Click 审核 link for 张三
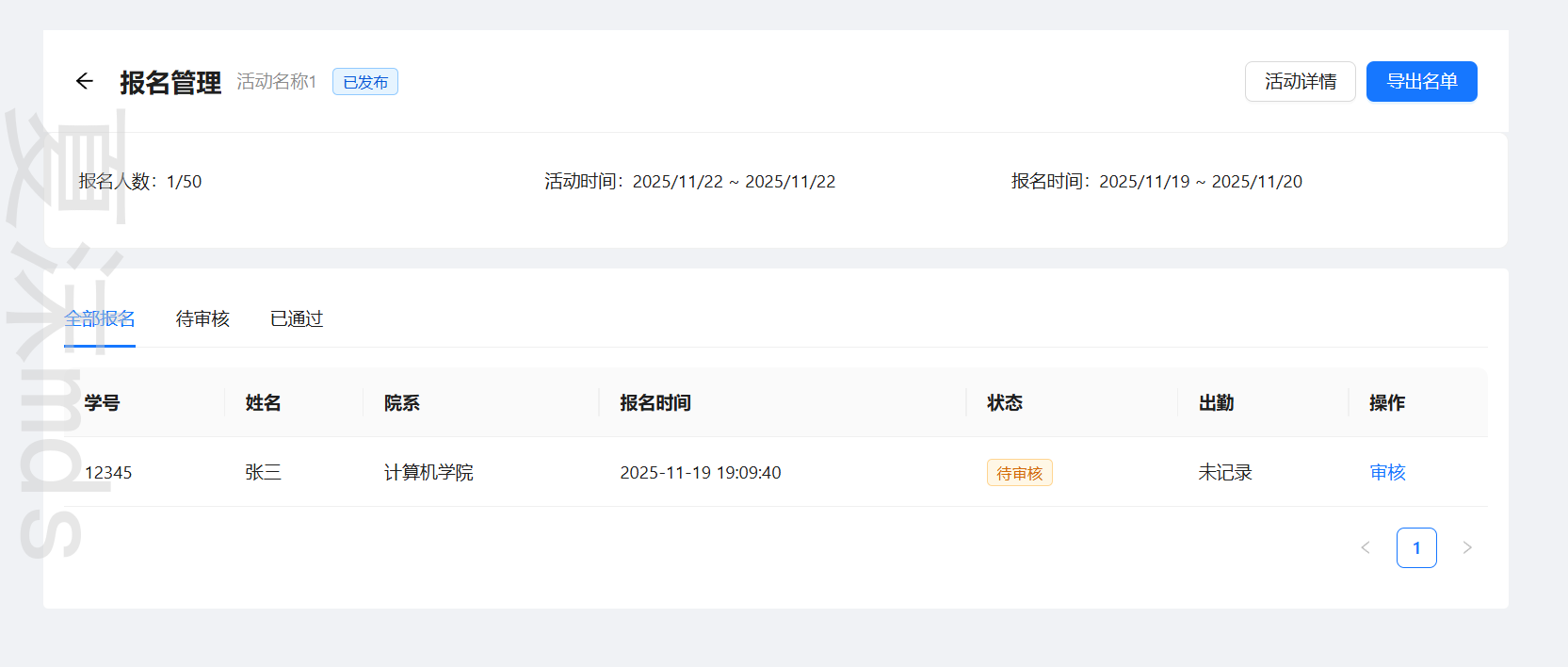The image size is (1568, 667). (1387, 472)
